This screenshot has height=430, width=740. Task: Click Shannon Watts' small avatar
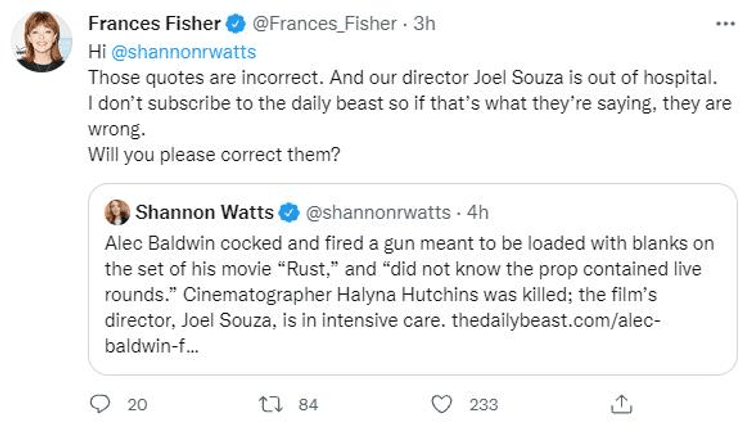click(116, 212)
